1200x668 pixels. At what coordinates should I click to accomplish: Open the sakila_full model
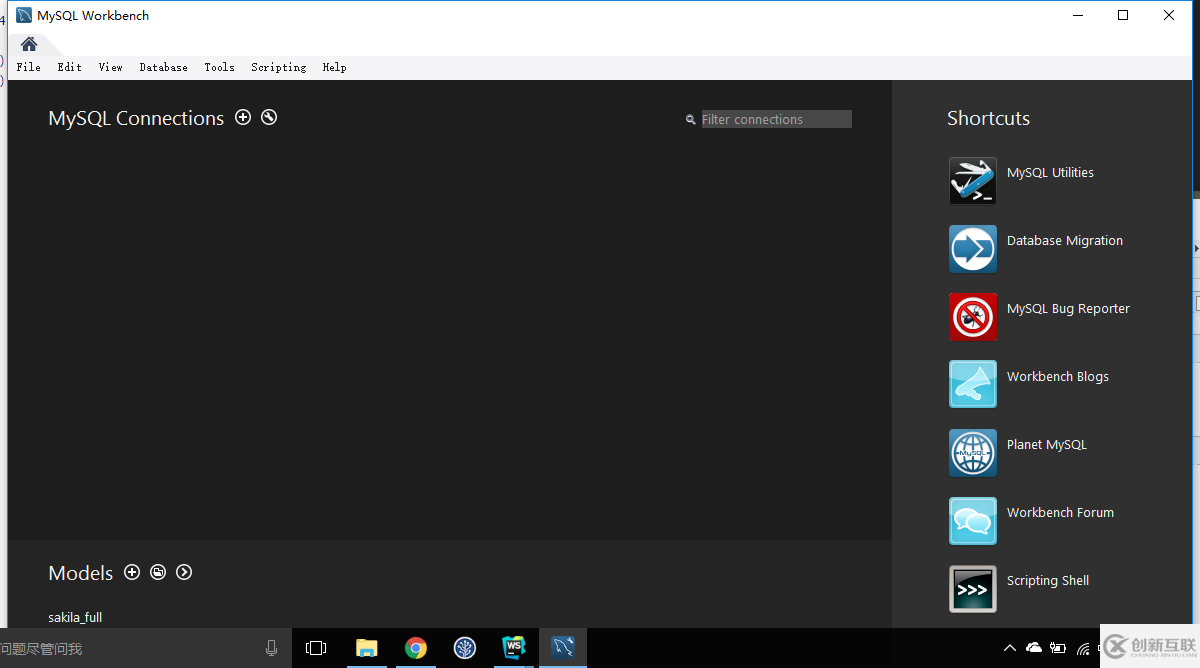coord(75,617)
